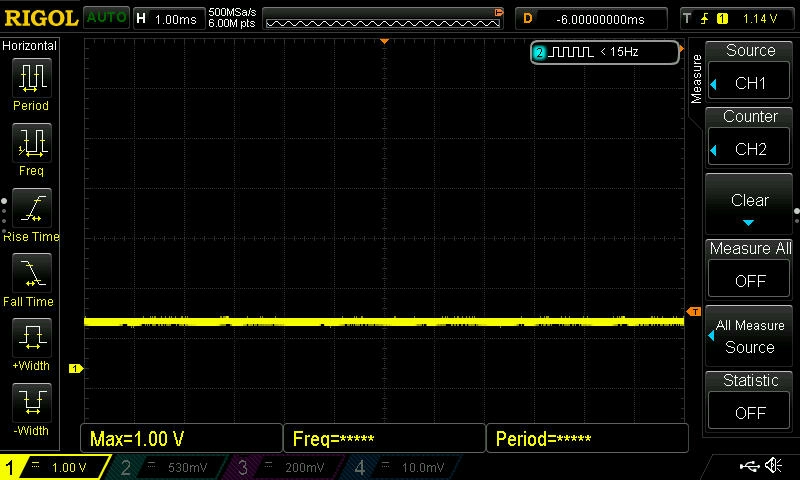Click the USB connection status icon
This screenshot has height=480, width=800.
pos(749,466)
